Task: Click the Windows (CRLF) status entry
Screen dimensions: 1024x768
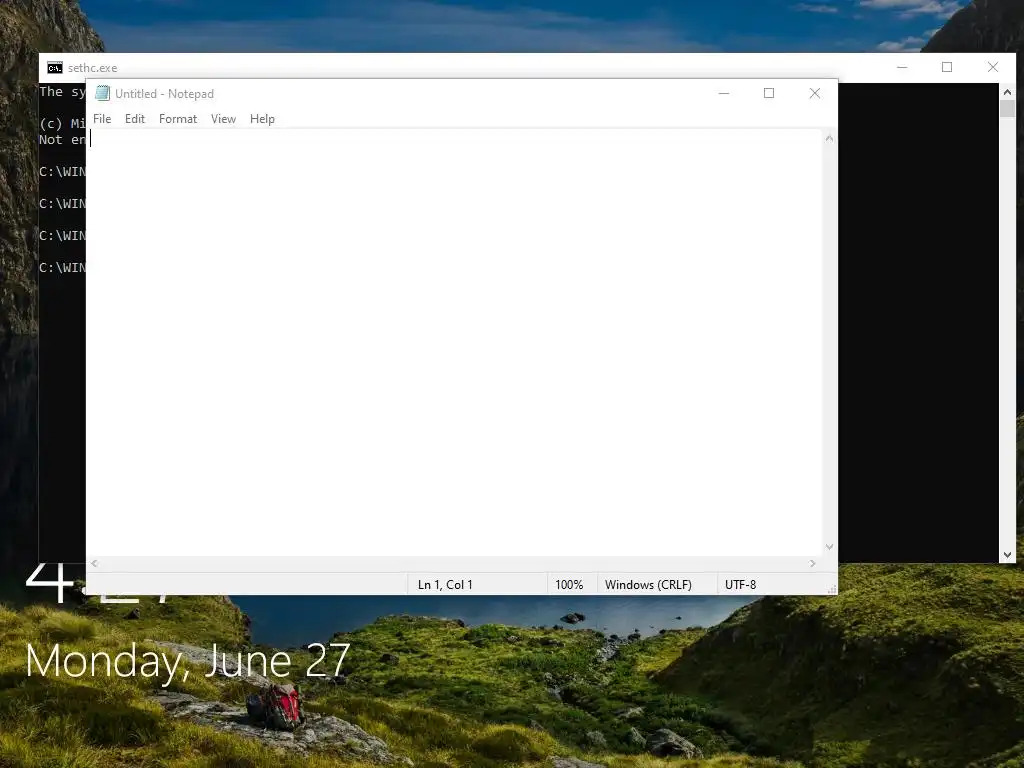Action: [648, 584]
